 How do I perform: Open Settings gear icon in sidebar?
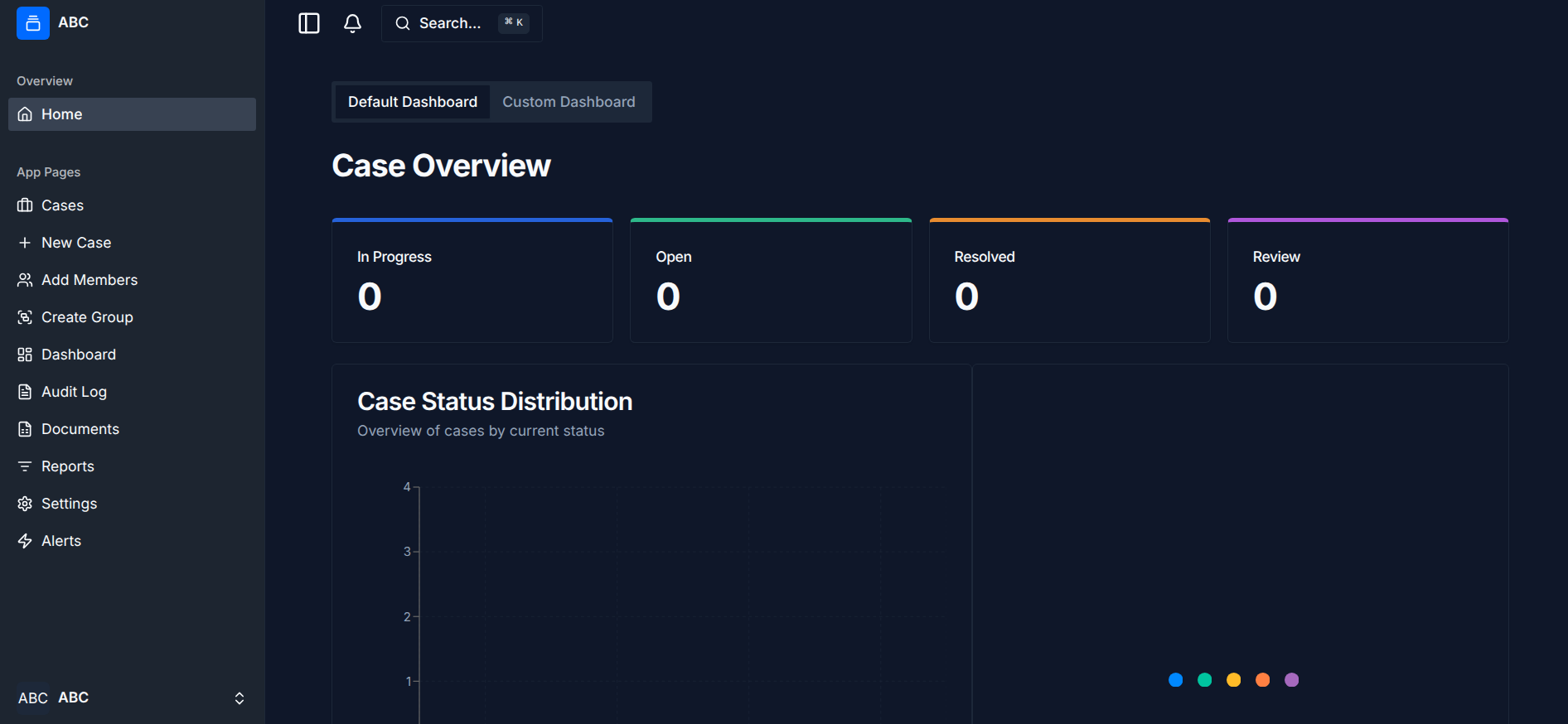[x=25, y=504]
